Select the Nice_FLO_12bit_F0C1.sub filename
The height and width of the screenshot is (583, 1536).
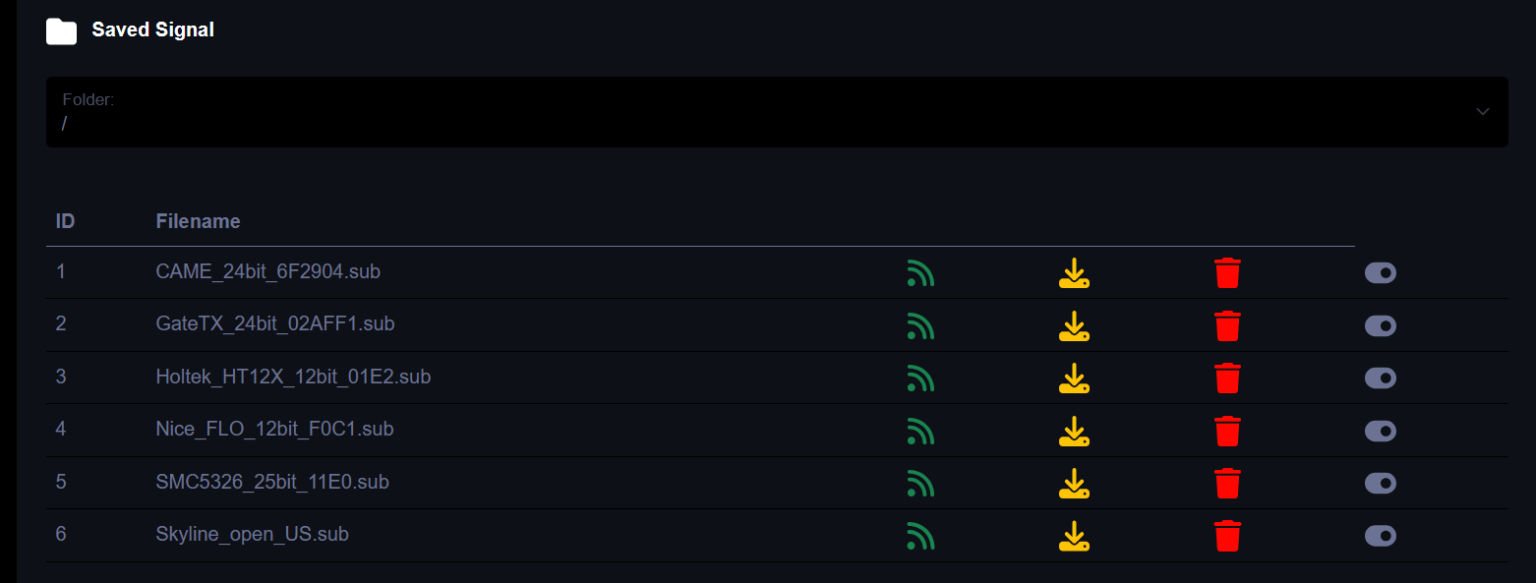275,429
